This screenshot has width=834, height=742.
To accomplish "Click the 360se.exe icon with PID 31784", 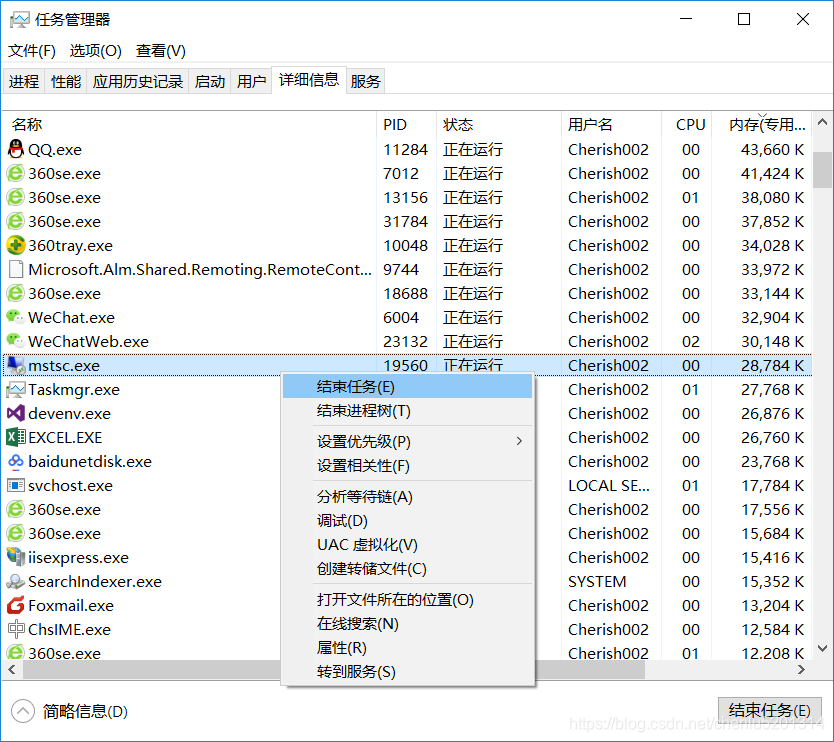I will point(16,221).
